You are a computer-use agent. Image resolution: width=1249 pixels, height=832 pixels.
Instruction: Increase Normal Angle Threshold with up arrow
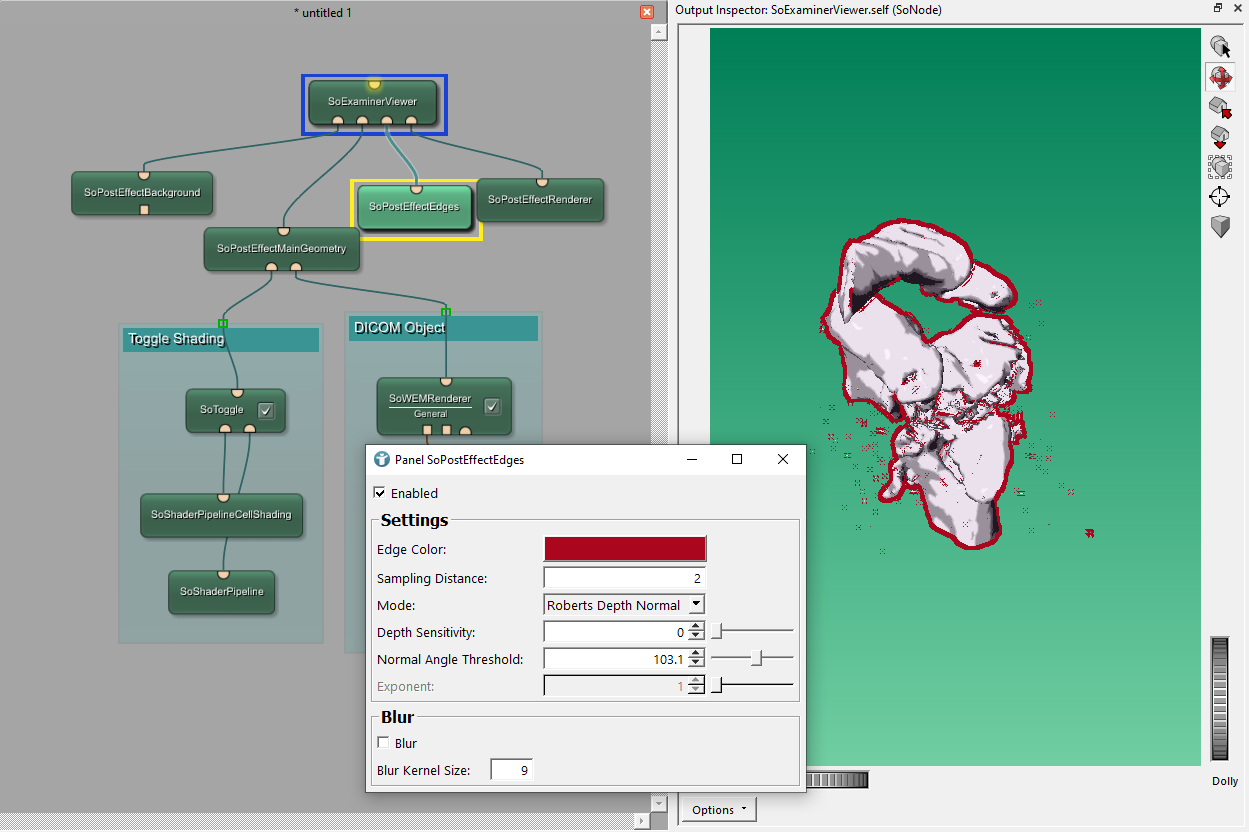pos(697,654)
